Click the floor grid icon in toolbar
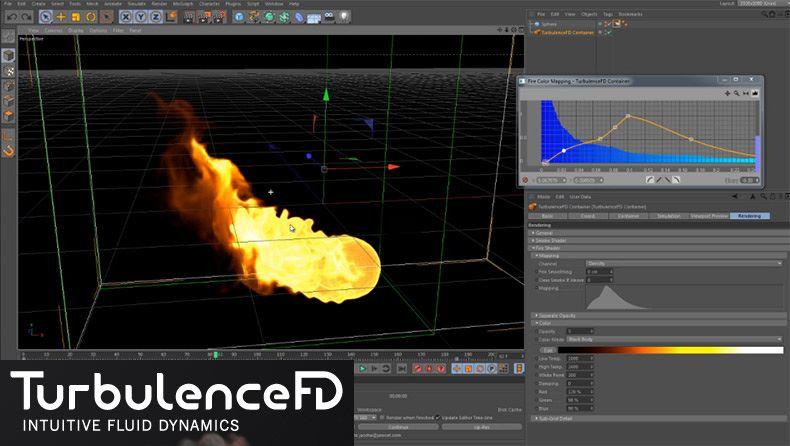Screen dimensions: 790x446 (x=314, y=18)
